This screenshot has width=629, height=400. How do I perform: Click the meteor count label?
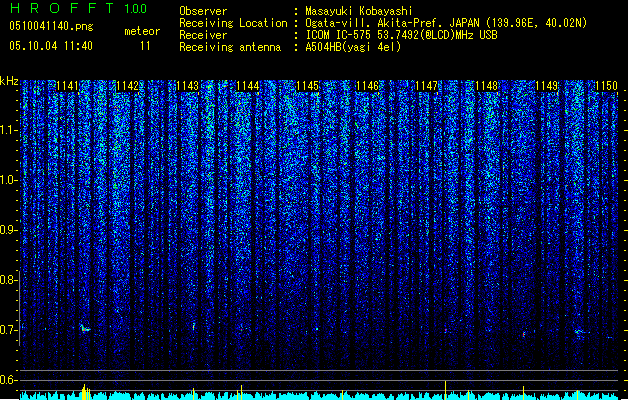142,31
